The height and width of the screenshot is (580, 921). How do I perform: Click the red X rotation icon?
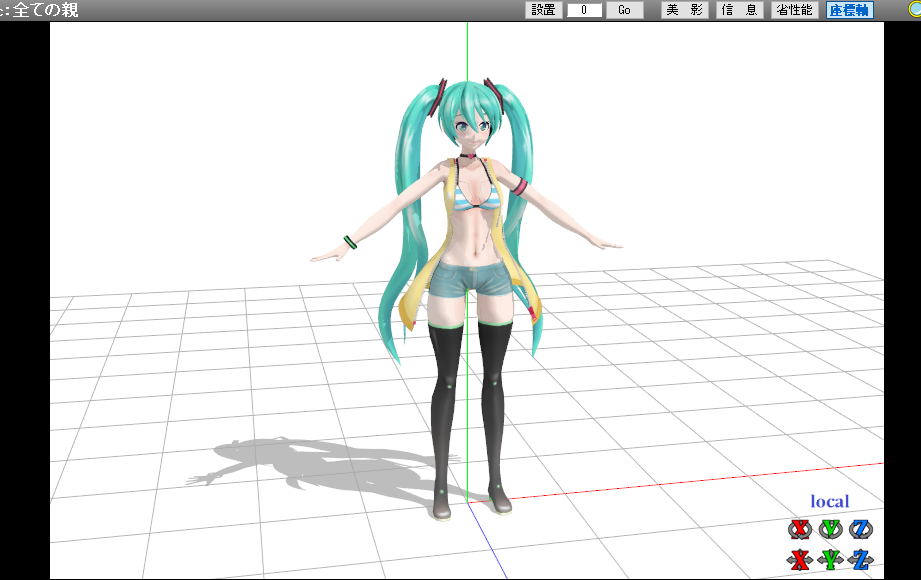[799, 529]
